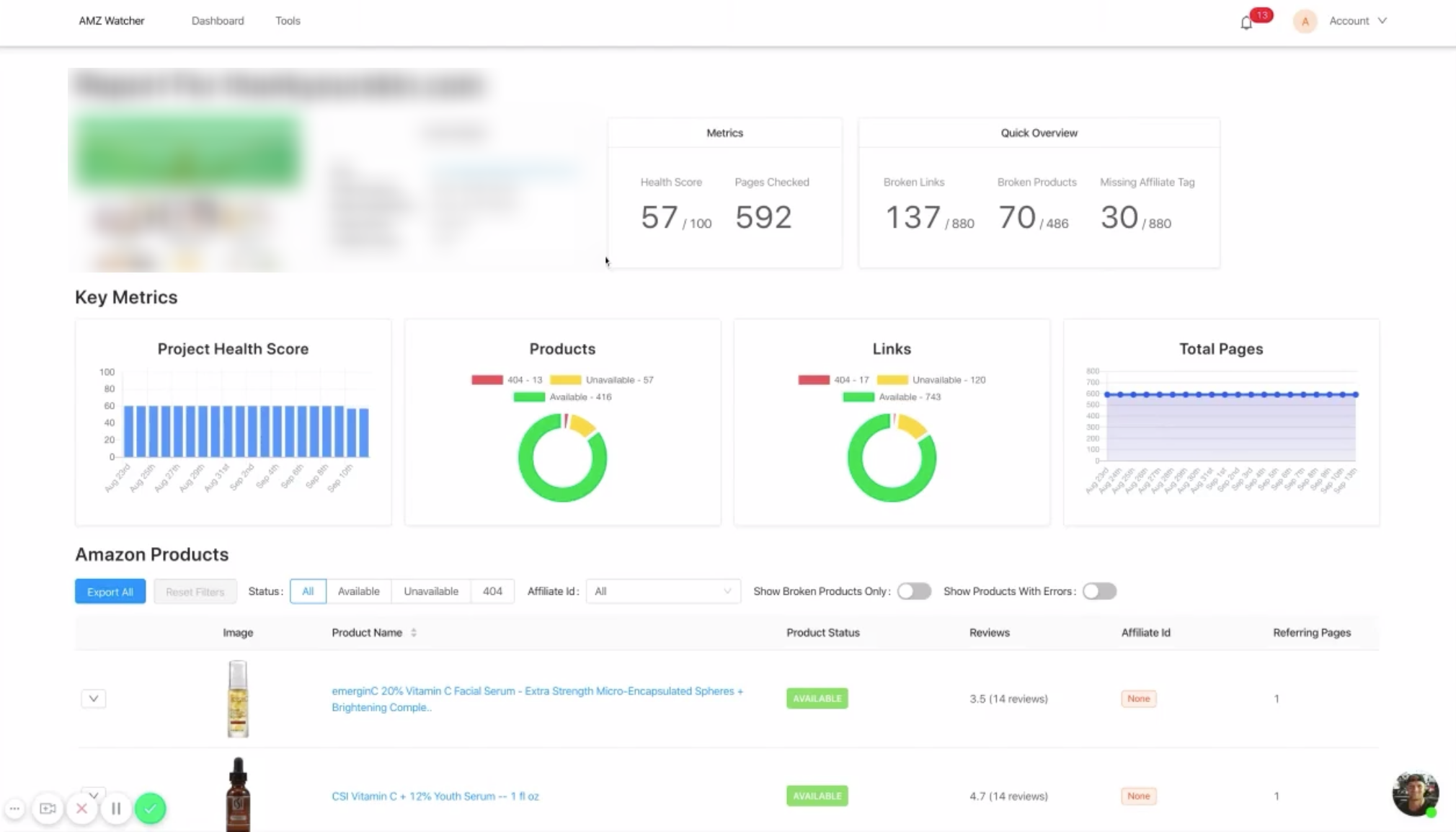The image size is (1456, 832).
Task: Open the Dashboard menu item
Action: coord(217,20)
